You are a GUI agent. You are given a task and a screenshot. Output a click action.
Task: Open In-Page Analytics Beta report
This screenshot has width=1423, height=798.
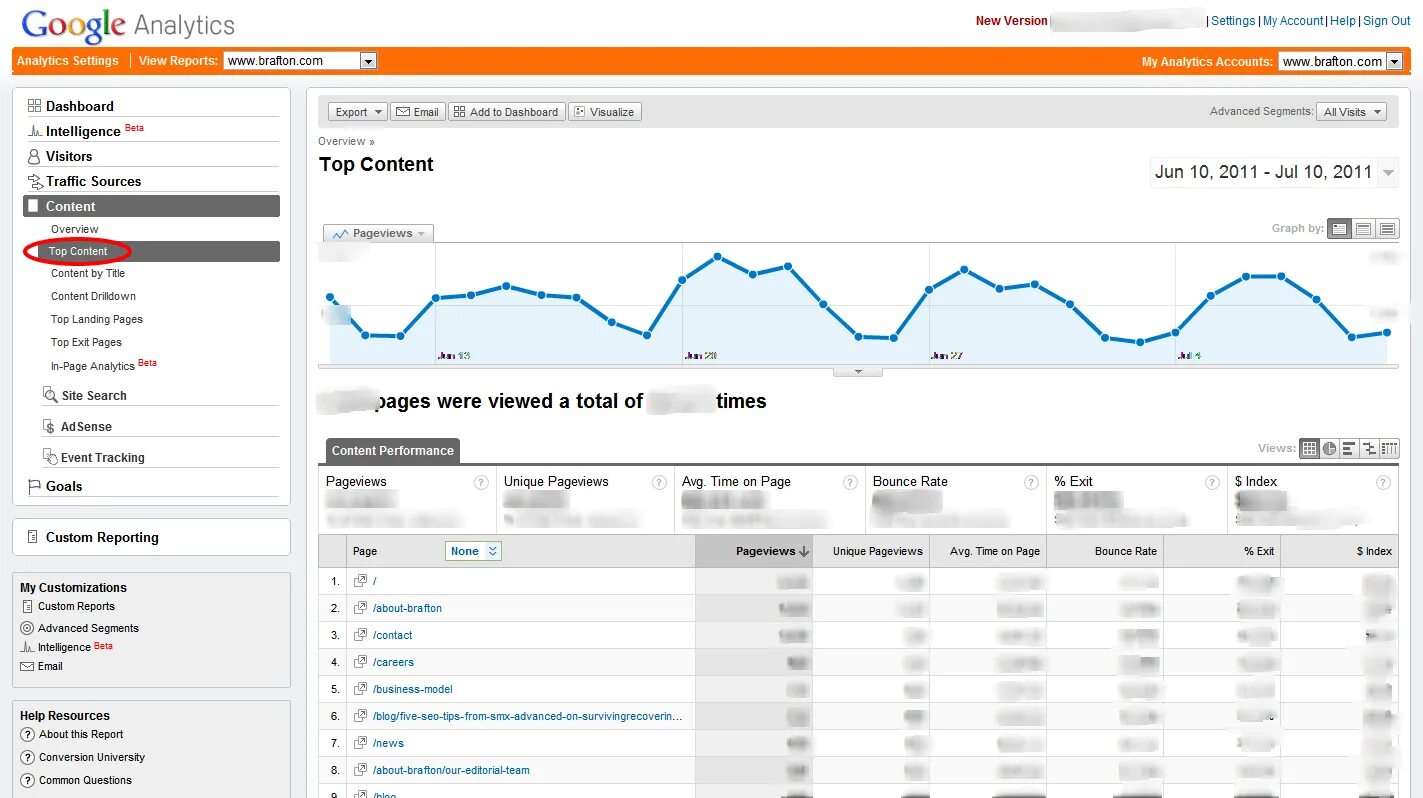point(104,365)
